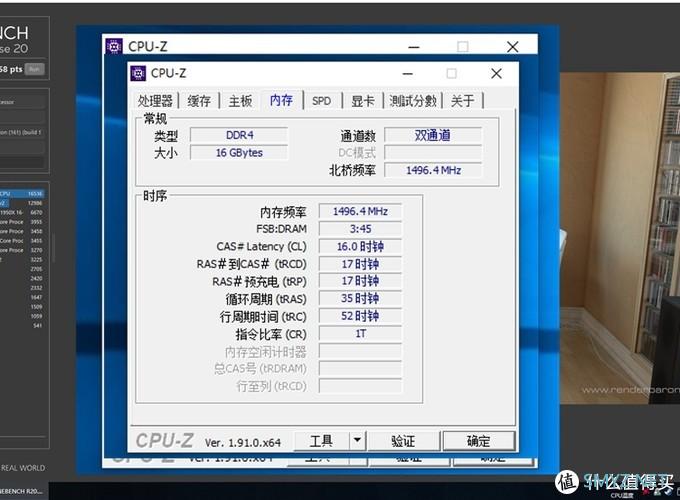This screenshot has height=500, width=680.
Task: Click the tRCD 17 时钟 value
Action: (360, 264)
